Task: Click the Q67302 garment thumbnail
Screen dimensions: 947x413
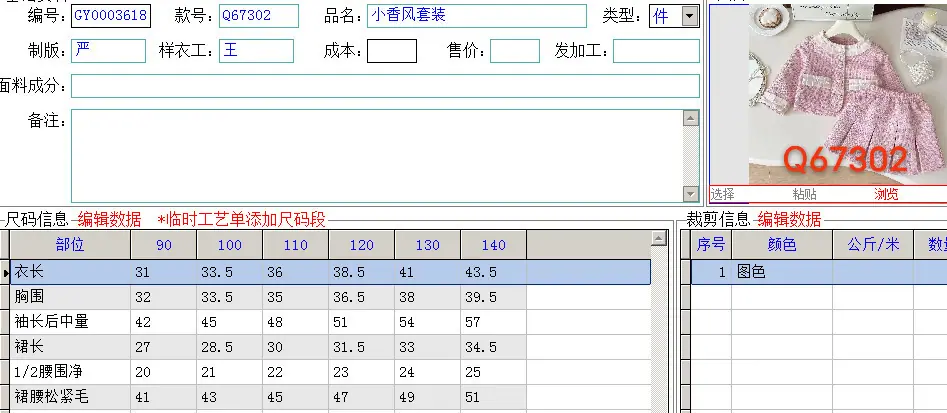Action: [x=848, y=95]
